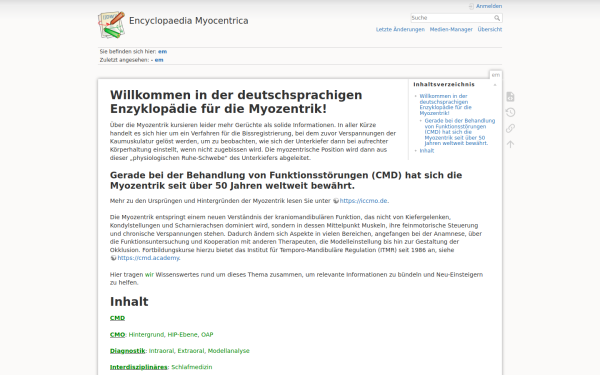Open the Diagnostik link
The height and width of the screenshot is (375, 600).
[x=127, y=351]
